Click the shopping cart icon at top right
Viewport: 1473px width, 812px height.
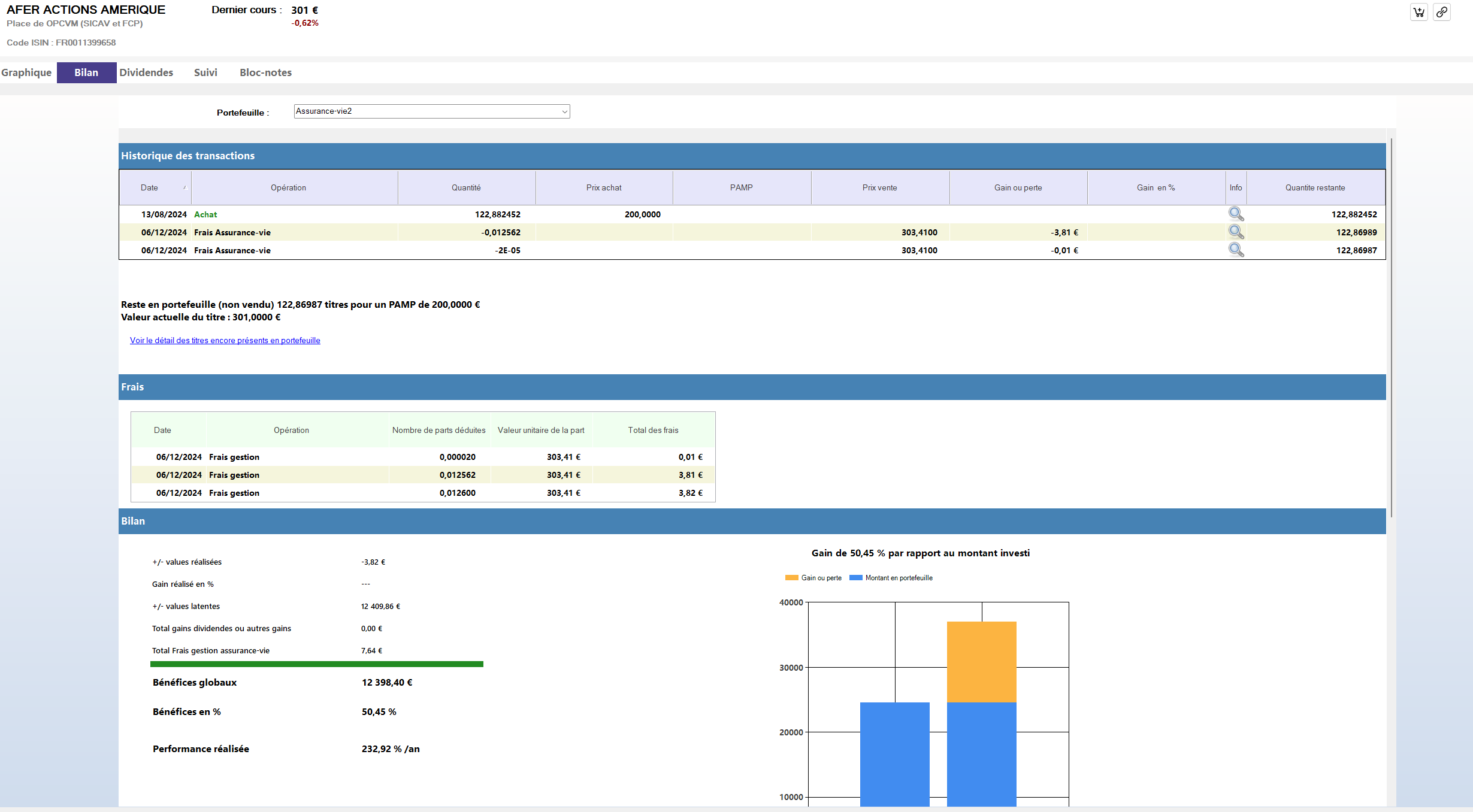coord(1419,12)
